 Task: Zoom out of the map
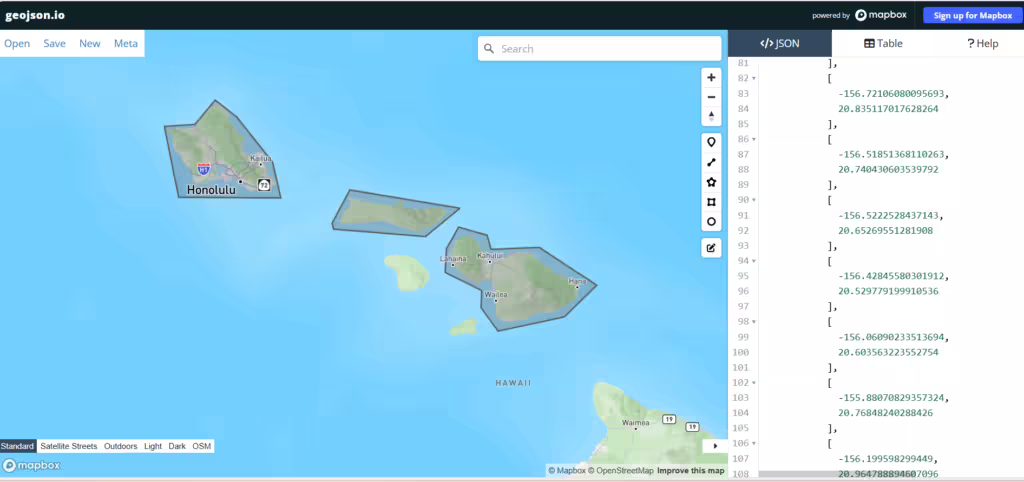point(711,97)
